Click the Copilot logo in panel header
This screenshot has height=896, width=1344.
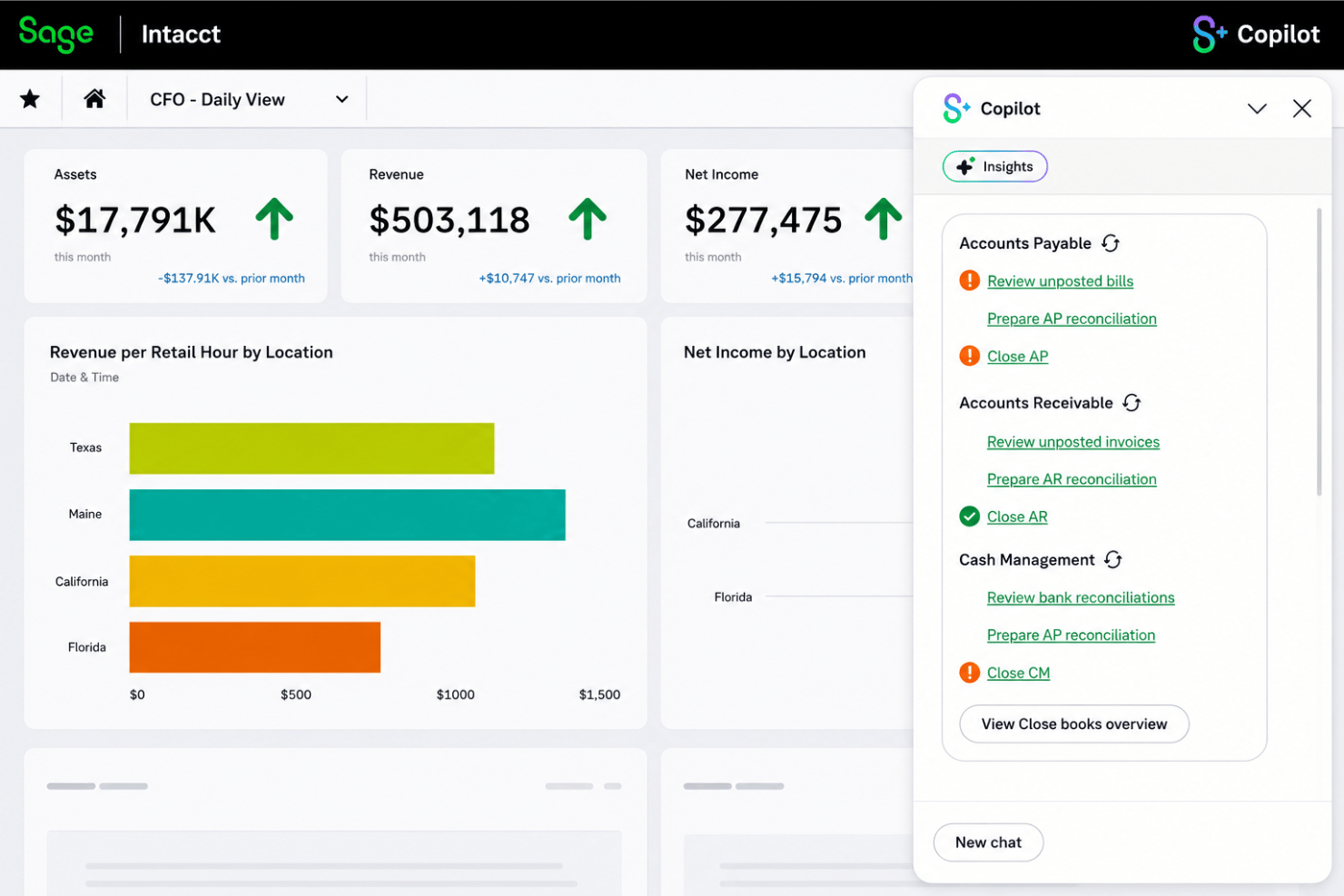(x=956, y=108)
